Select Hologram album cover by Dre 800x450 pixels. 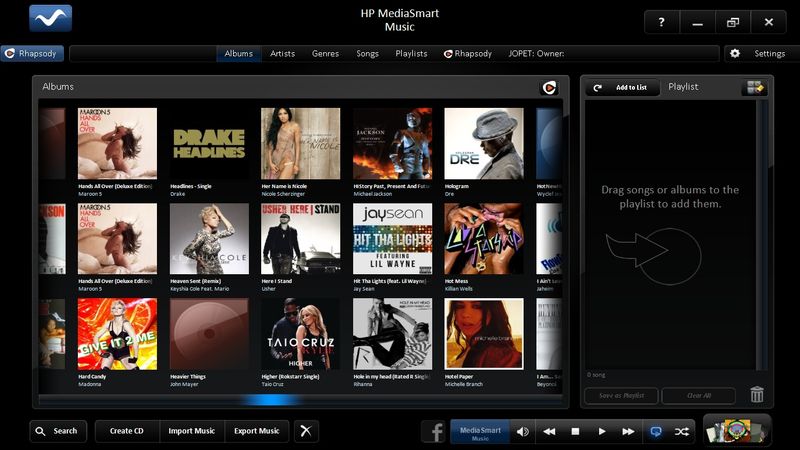pos(484,143)
